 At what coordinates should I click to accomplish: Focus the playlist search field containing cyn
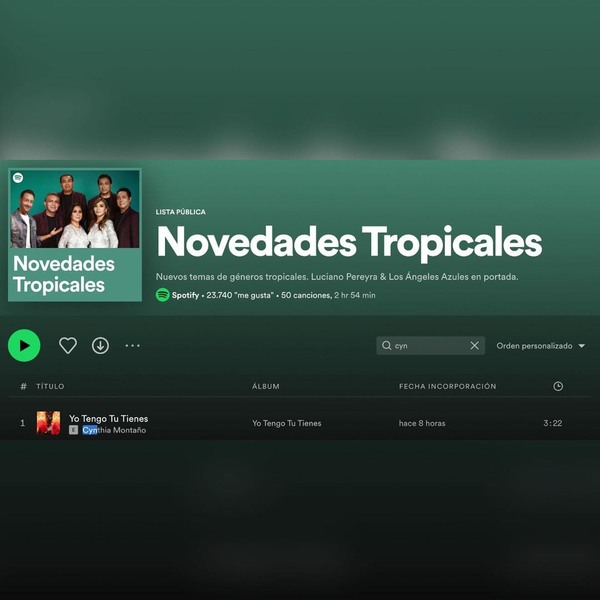(430, 346)
